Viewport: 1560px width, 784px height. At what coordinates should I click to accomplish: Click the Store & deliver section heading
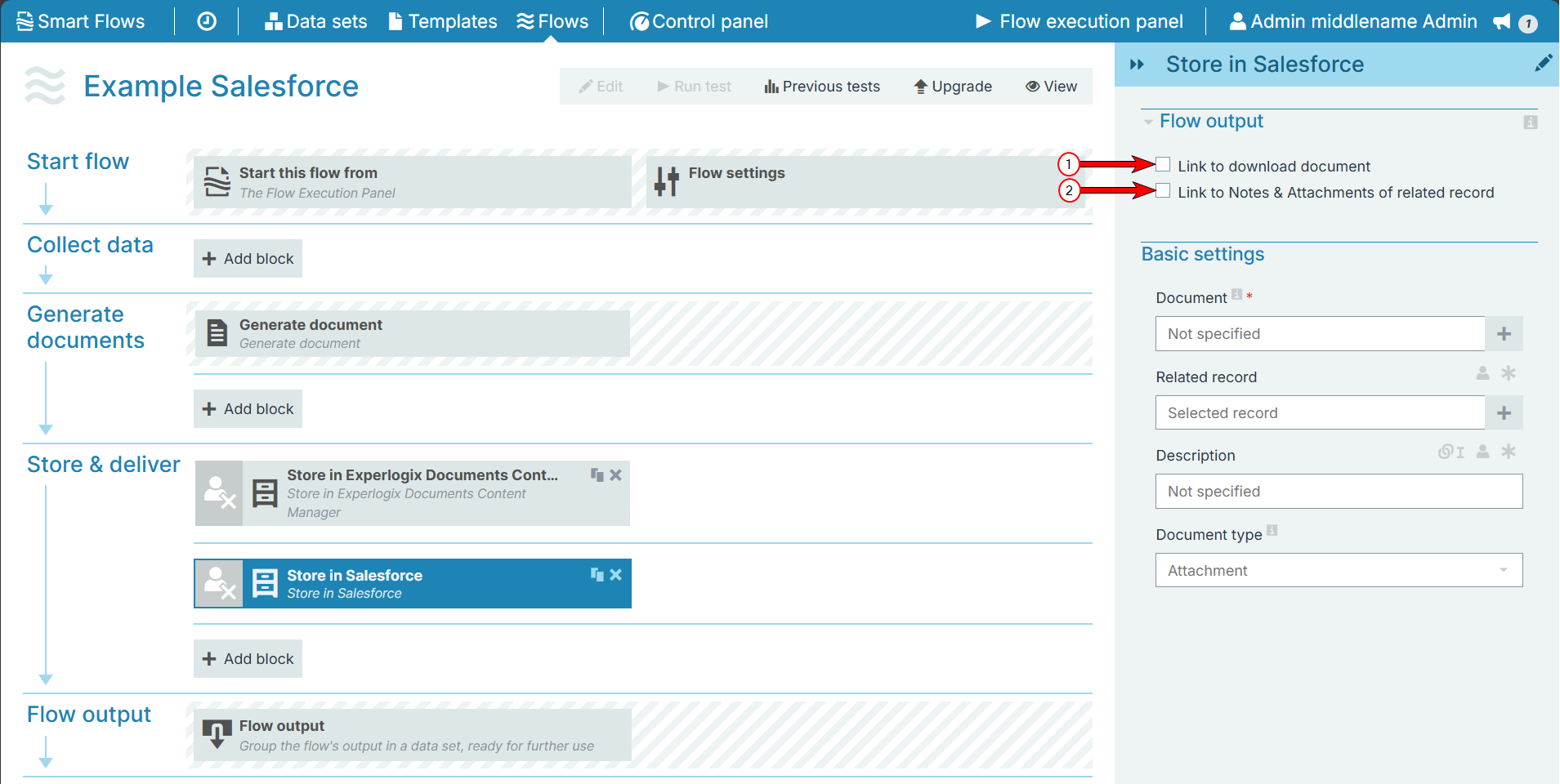pos(104,465)
